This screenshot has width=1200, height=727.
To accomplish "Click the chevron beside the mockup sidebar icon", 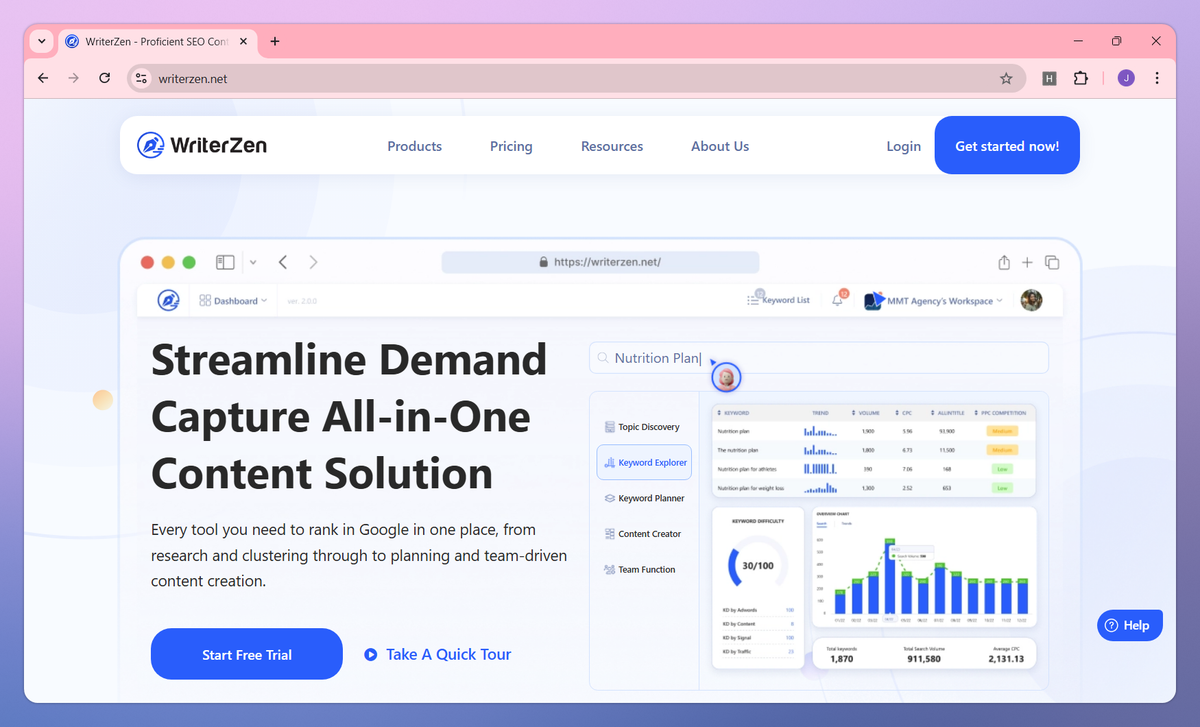I will pos(253,262).
